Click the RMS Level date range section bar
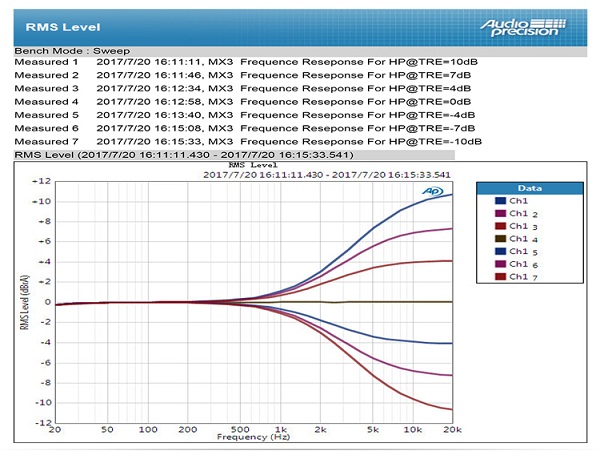 point(234,155)
